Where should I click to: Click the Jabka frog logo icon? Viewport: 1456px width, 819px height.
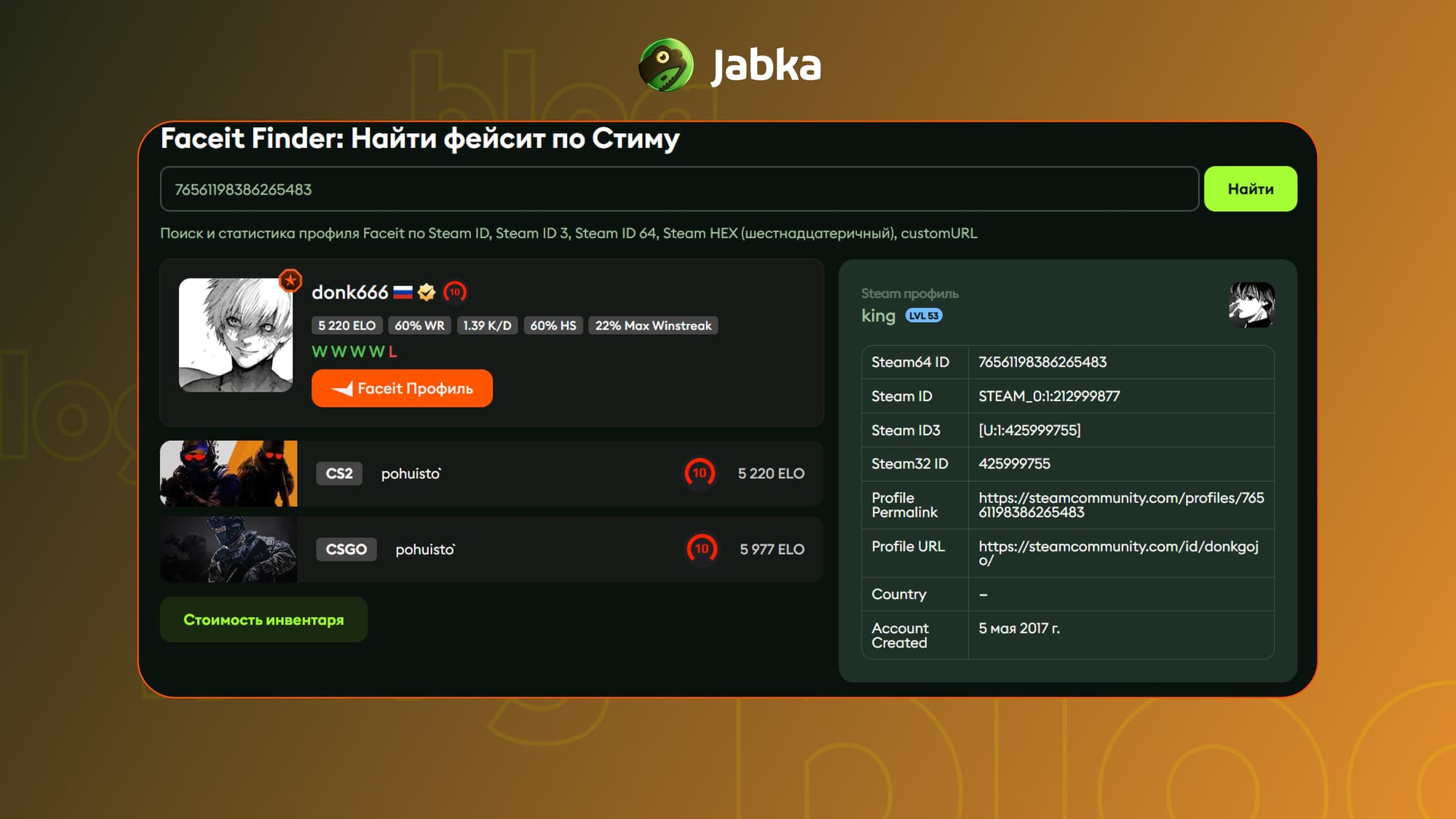click(x=666, y=66)
